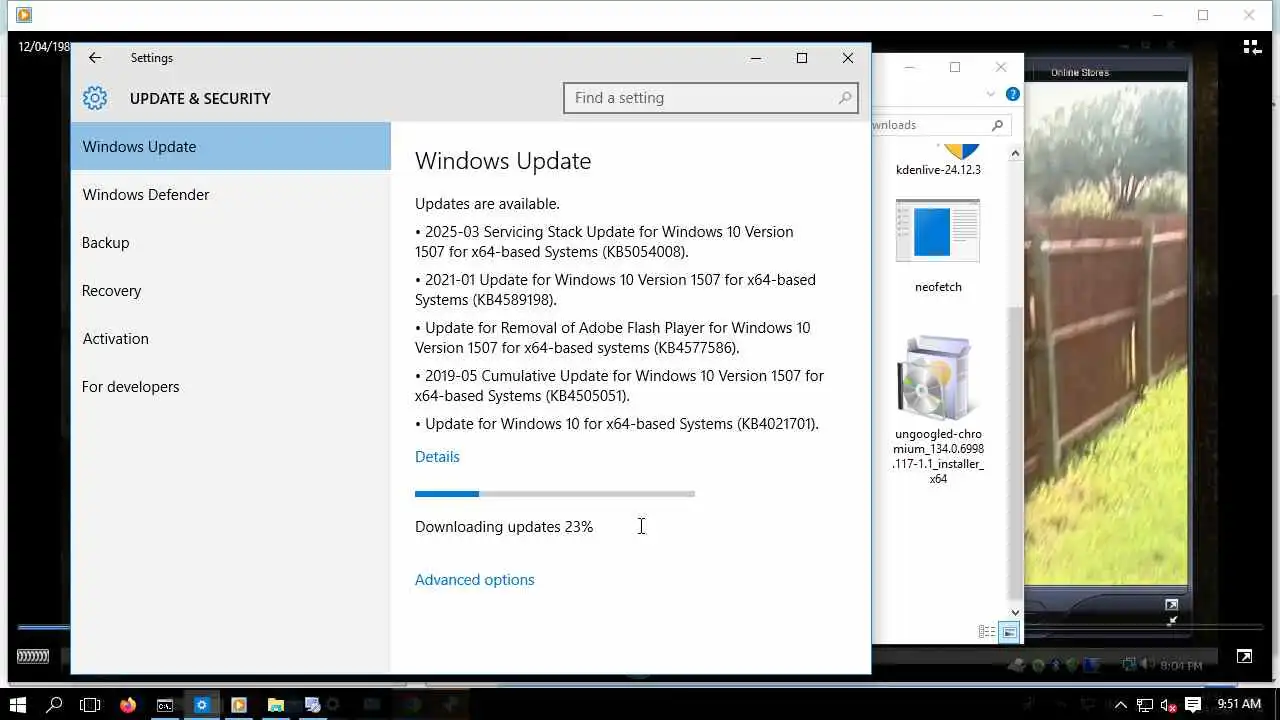Click the KB4589198 update entry text

(615, 289)
